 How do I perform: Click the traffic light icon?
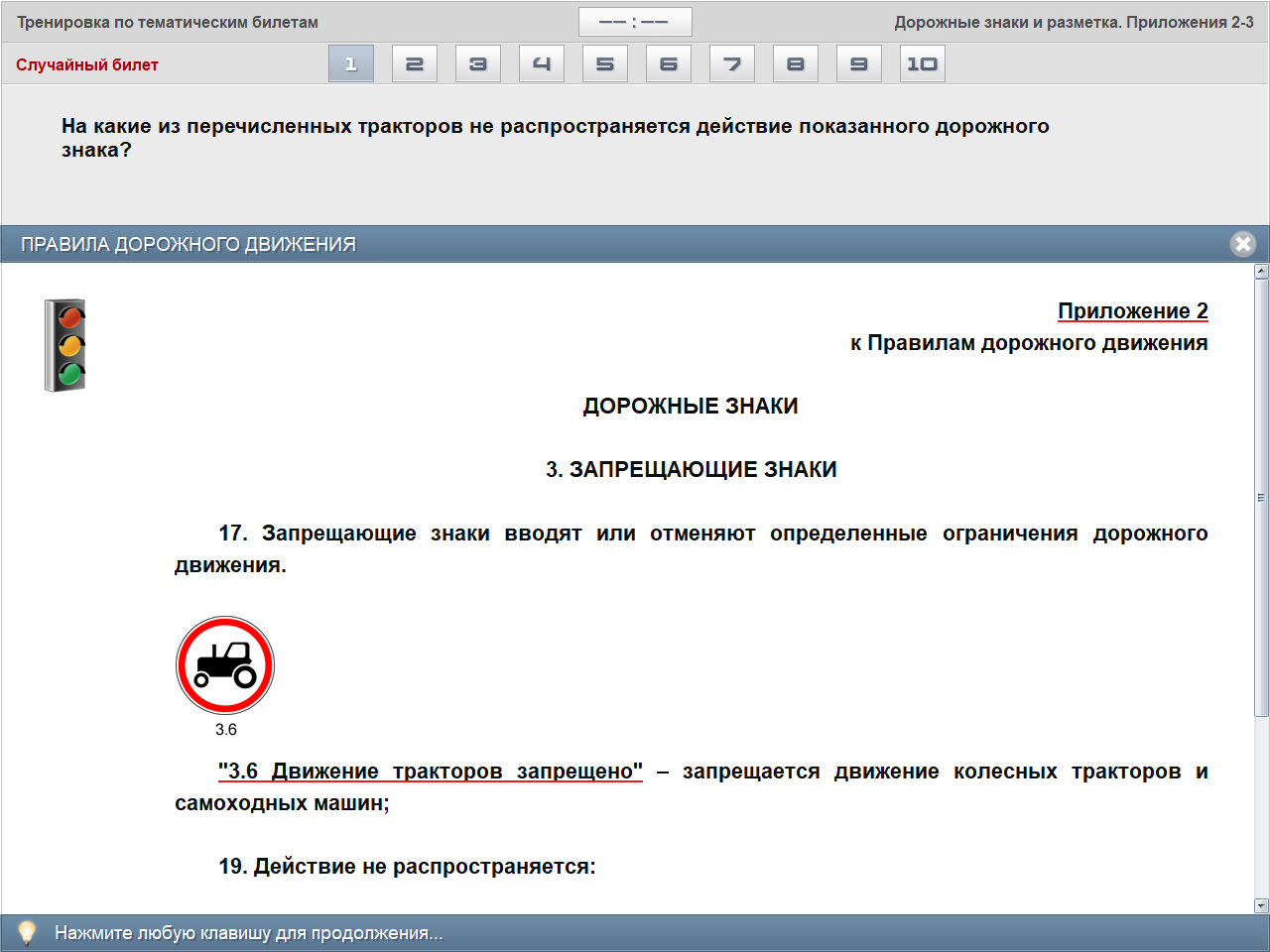[x=65, y=345]
